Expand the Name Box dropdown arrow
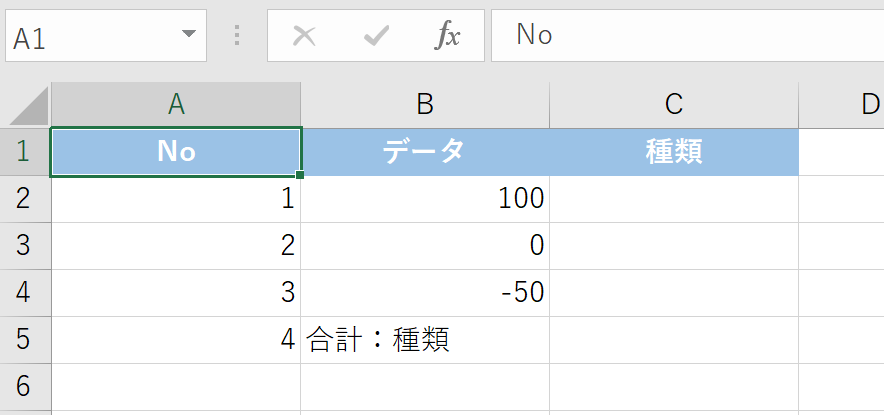This screenshot has width=884, height=415. pos(188,36)
